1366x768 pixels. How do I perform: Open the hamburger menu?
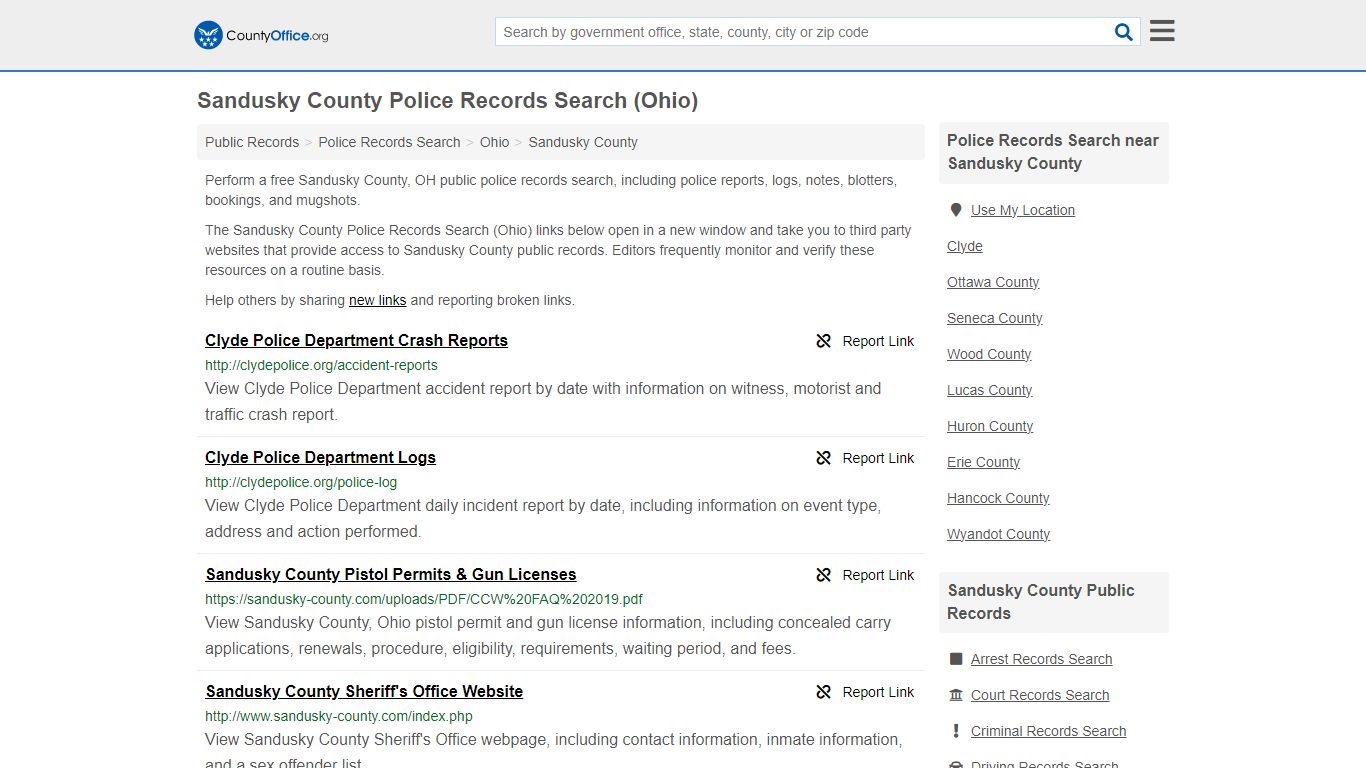pyautogui.click(x=1162, y=31)
